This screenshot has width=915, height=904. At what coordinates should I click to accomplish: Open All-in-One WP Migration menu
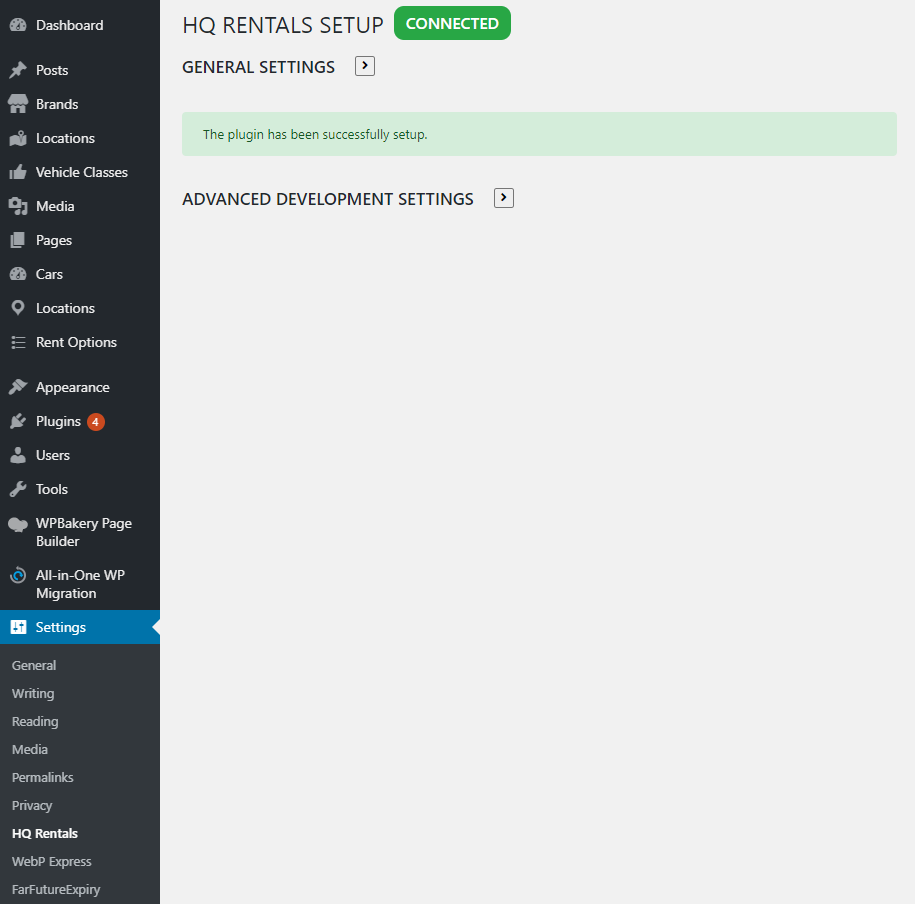pos(80,584)
